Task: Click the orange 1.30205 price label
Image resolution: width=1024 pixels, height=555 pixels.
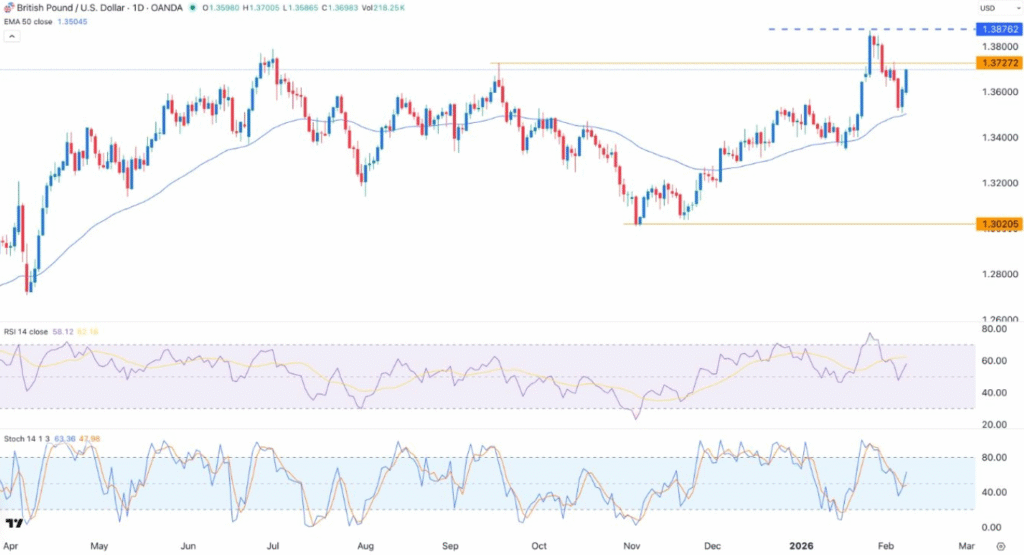Action: pos(1000,224)
